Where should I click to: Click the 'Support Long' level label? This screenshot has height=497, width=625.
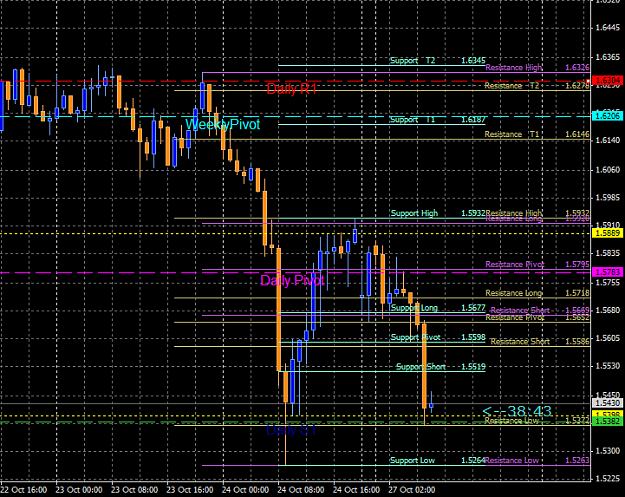[x=414, y=308]
